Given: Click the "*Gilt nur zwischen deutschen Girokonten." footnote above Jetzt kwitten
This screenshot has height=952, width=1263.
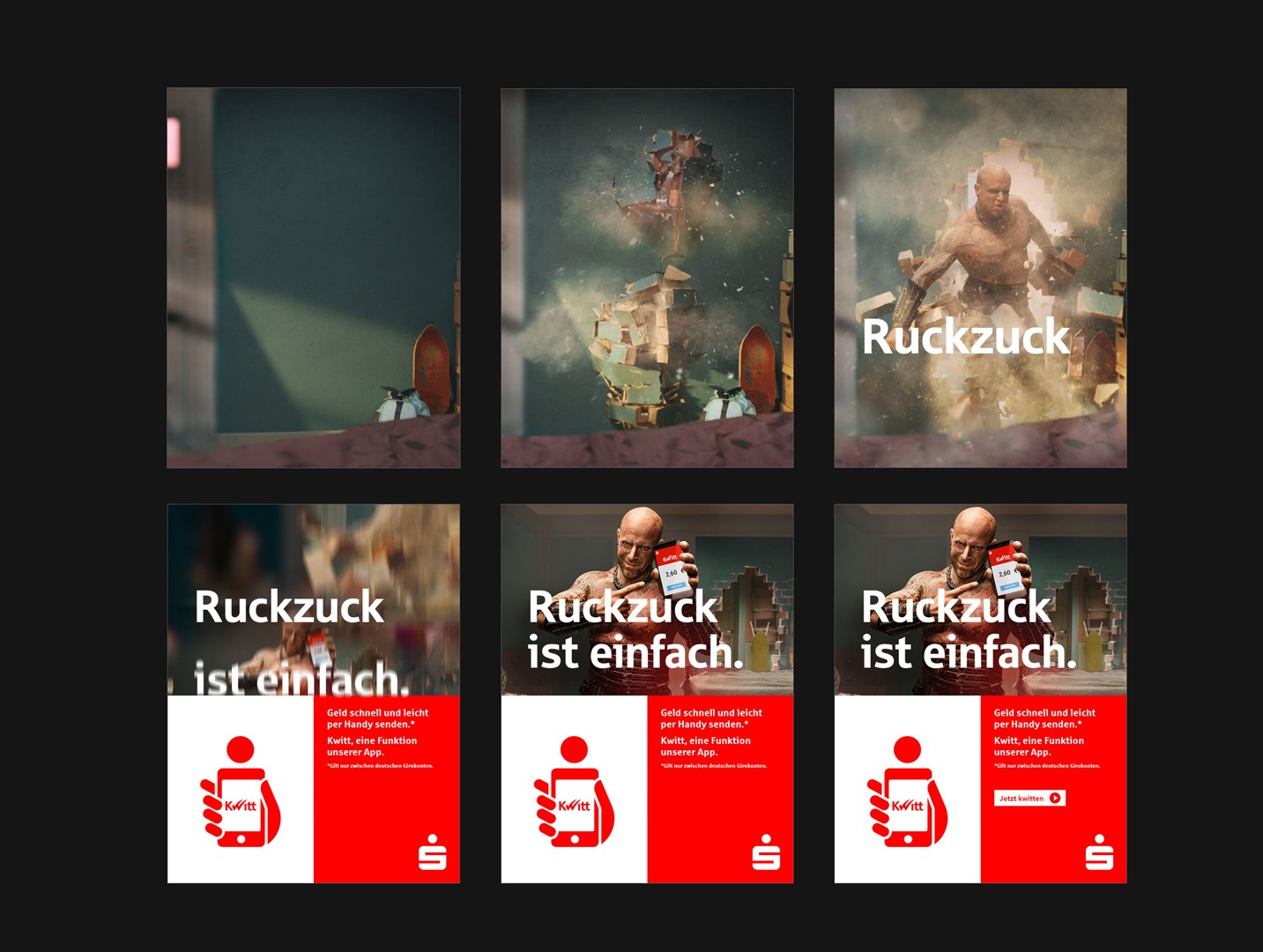Looking at the screenshot, I should tap(1047, 766).
